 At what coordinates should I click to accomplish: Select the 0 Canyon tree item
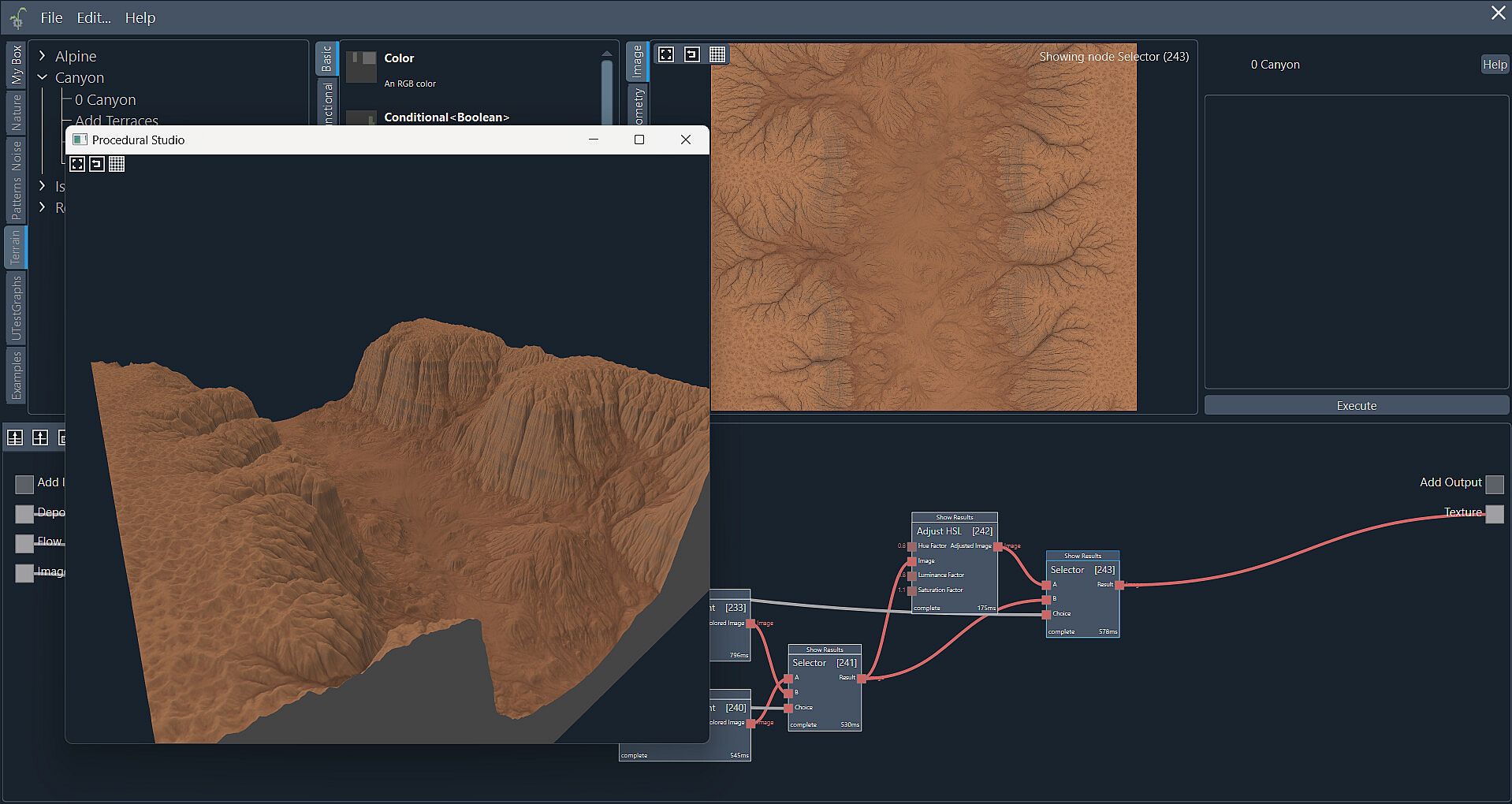pos(105,100)
